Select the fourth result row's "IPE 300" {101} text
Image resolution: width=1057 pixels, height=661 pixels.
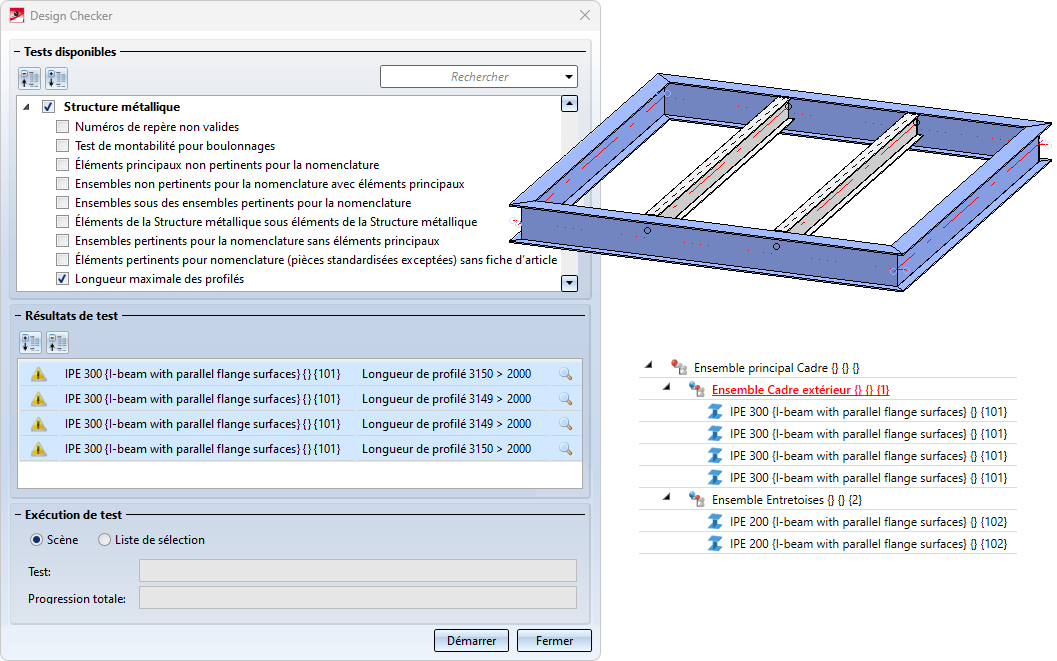point(202,449)
